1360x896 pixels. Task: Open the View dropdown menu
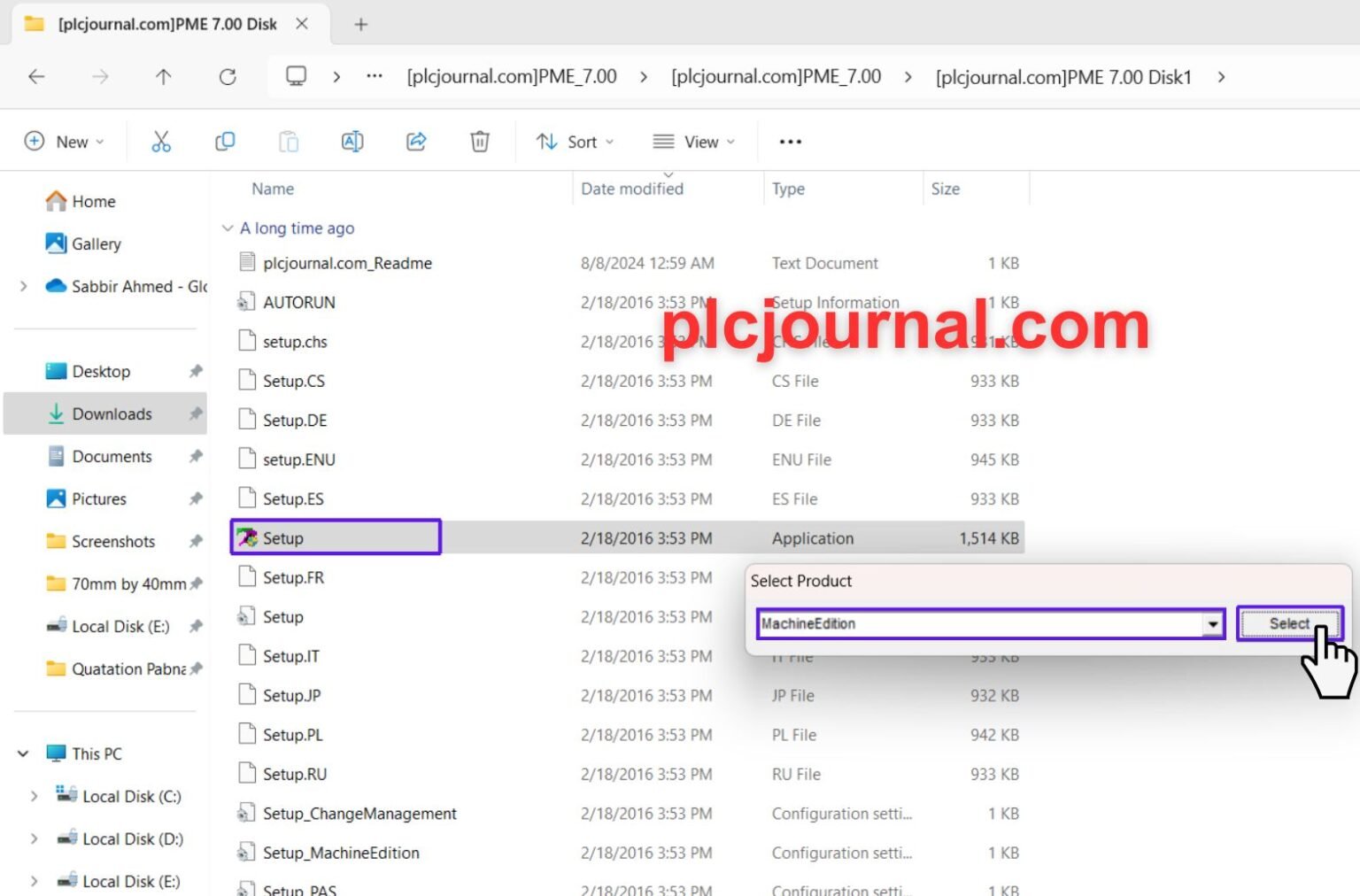click(695, 142)
